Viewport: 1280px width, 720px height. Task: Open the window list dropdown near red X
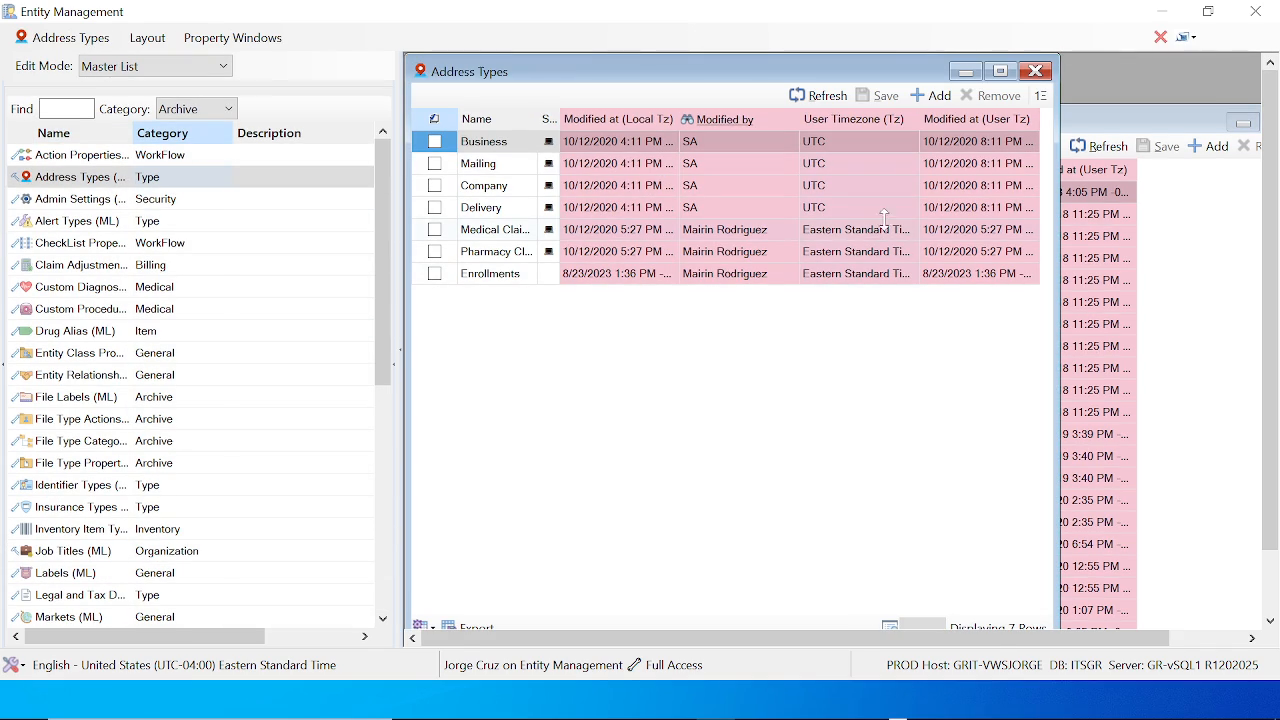tap(1187, 37)
